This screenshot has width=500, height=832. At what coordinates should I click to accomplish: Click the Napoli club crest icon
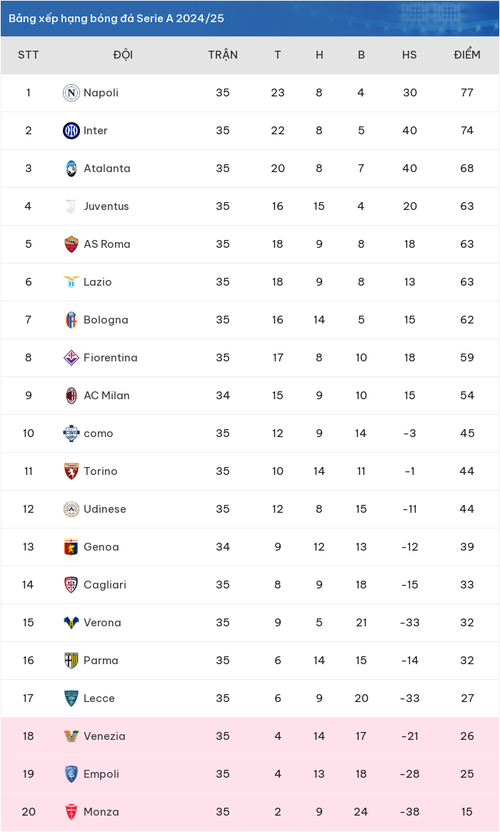click(x=71, y=93)
